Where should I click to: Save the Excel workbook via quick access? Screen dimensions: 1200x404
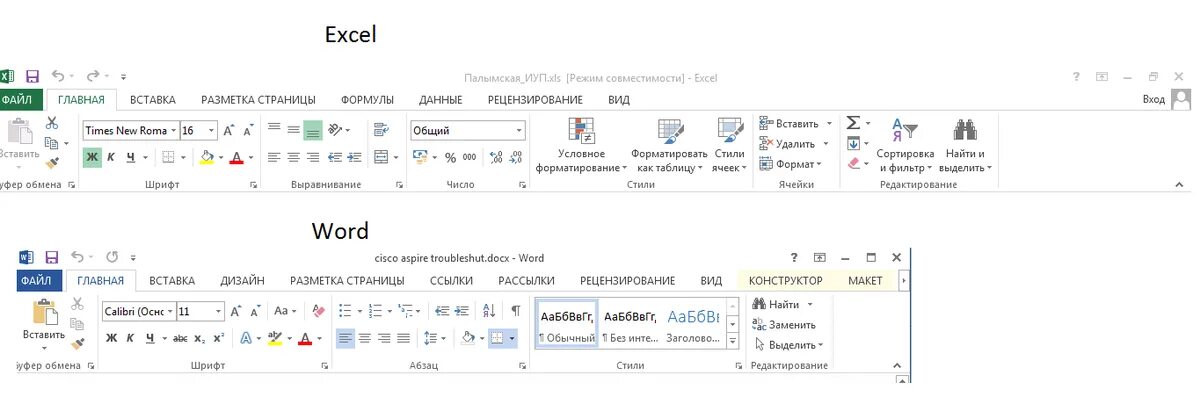point(32,76)
